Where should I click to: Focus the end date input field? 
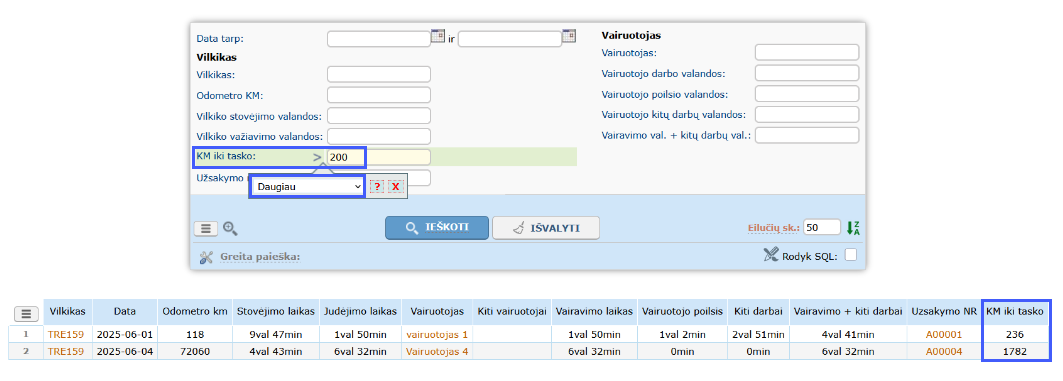tap(510, 39)
